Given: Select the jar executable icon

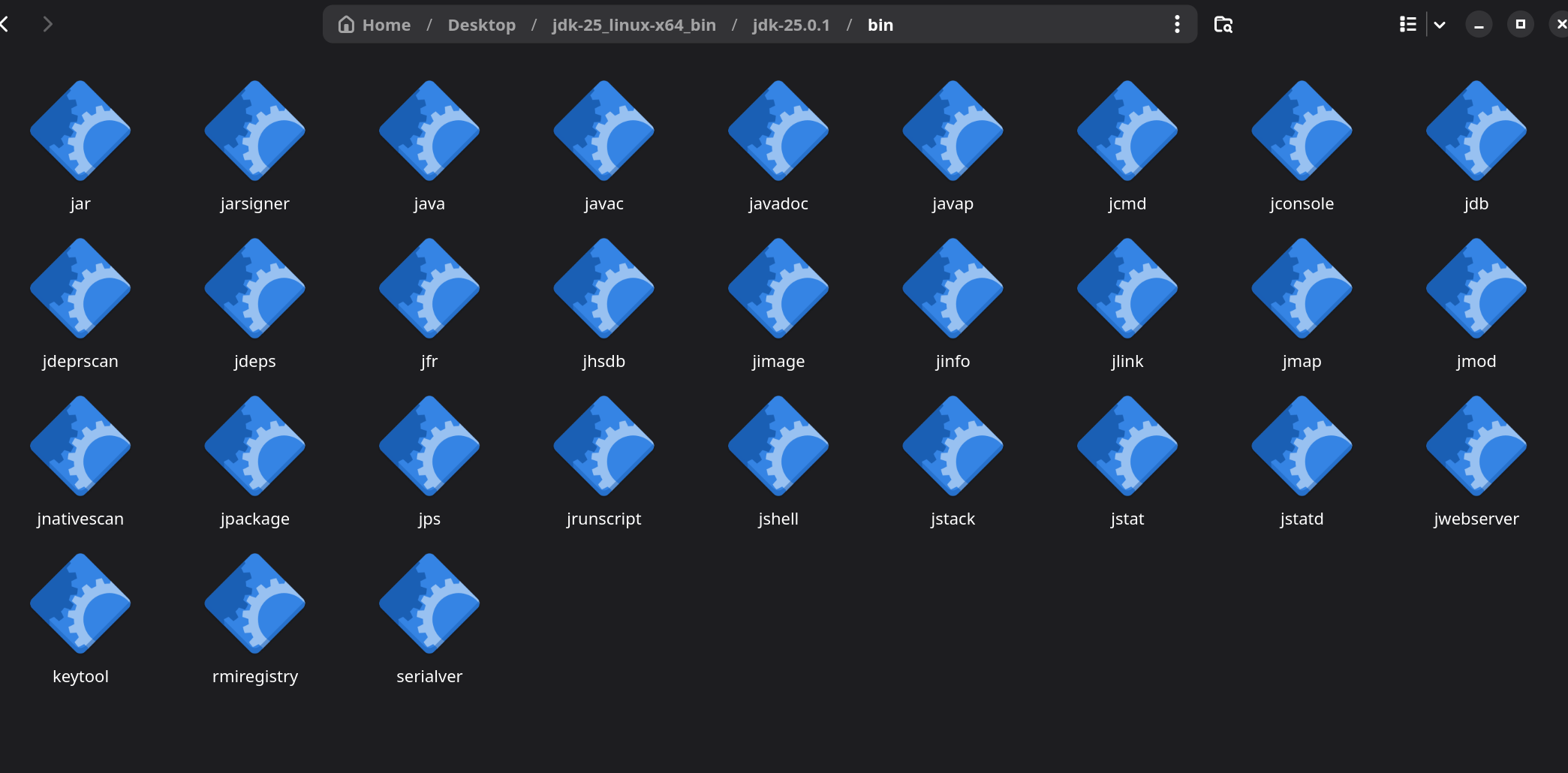Looking at the screenshot, I should [x=80, y=131].
